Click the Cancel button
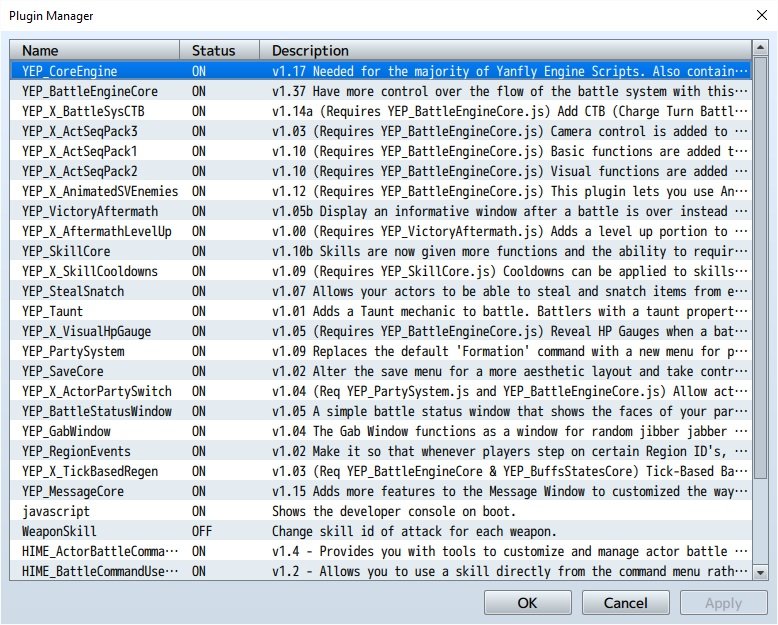The width and height of the screenshot is (778, 625). pyautogui.click(x=625, y=603)
